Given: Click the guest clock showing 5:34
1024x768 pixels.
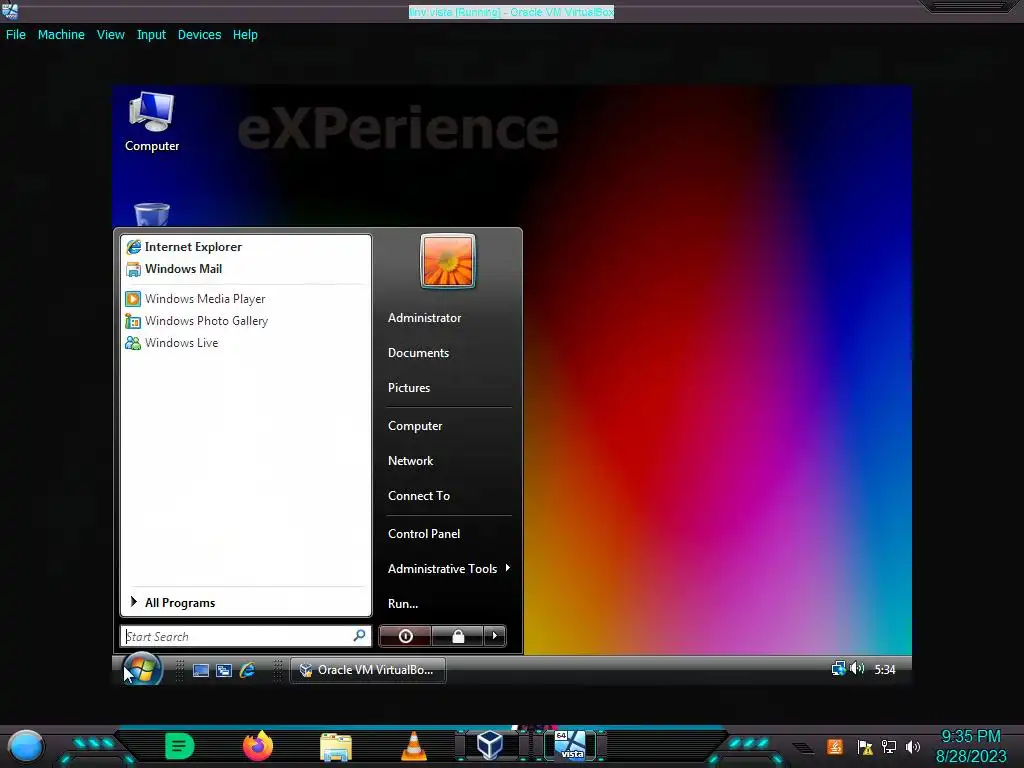Looking at the screenshot, I should coord(885,669).
